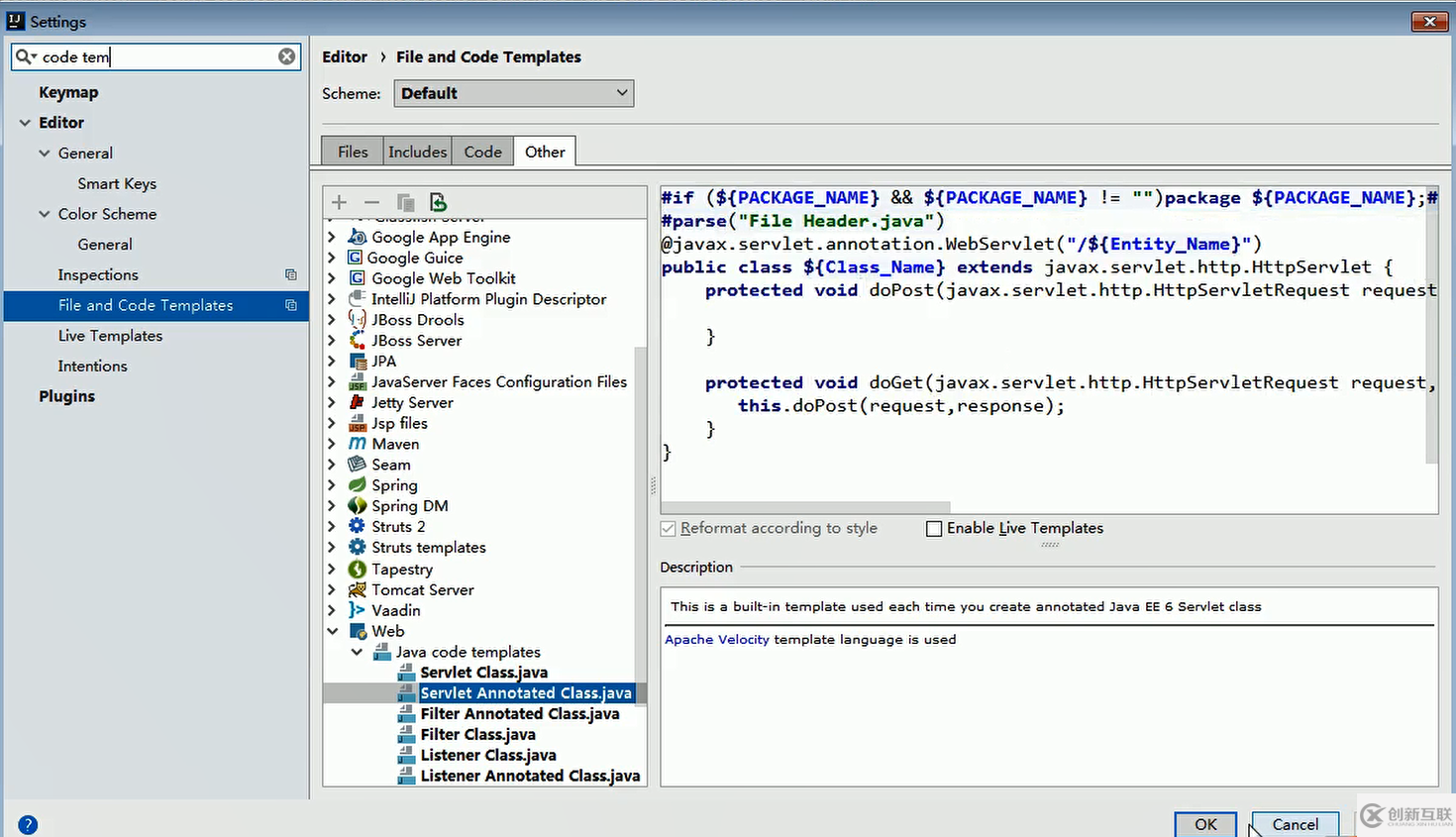Click the Remove Template minus icon
This screenshot has height=837, width=1456.
[x=371, y=202]
